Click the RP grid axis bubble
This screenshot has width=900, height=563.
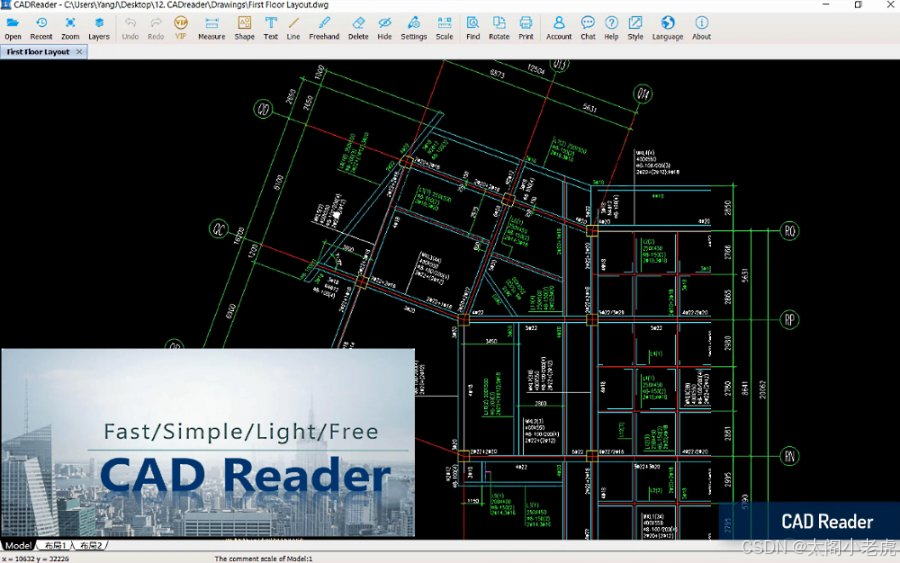[x=790, y=320]
